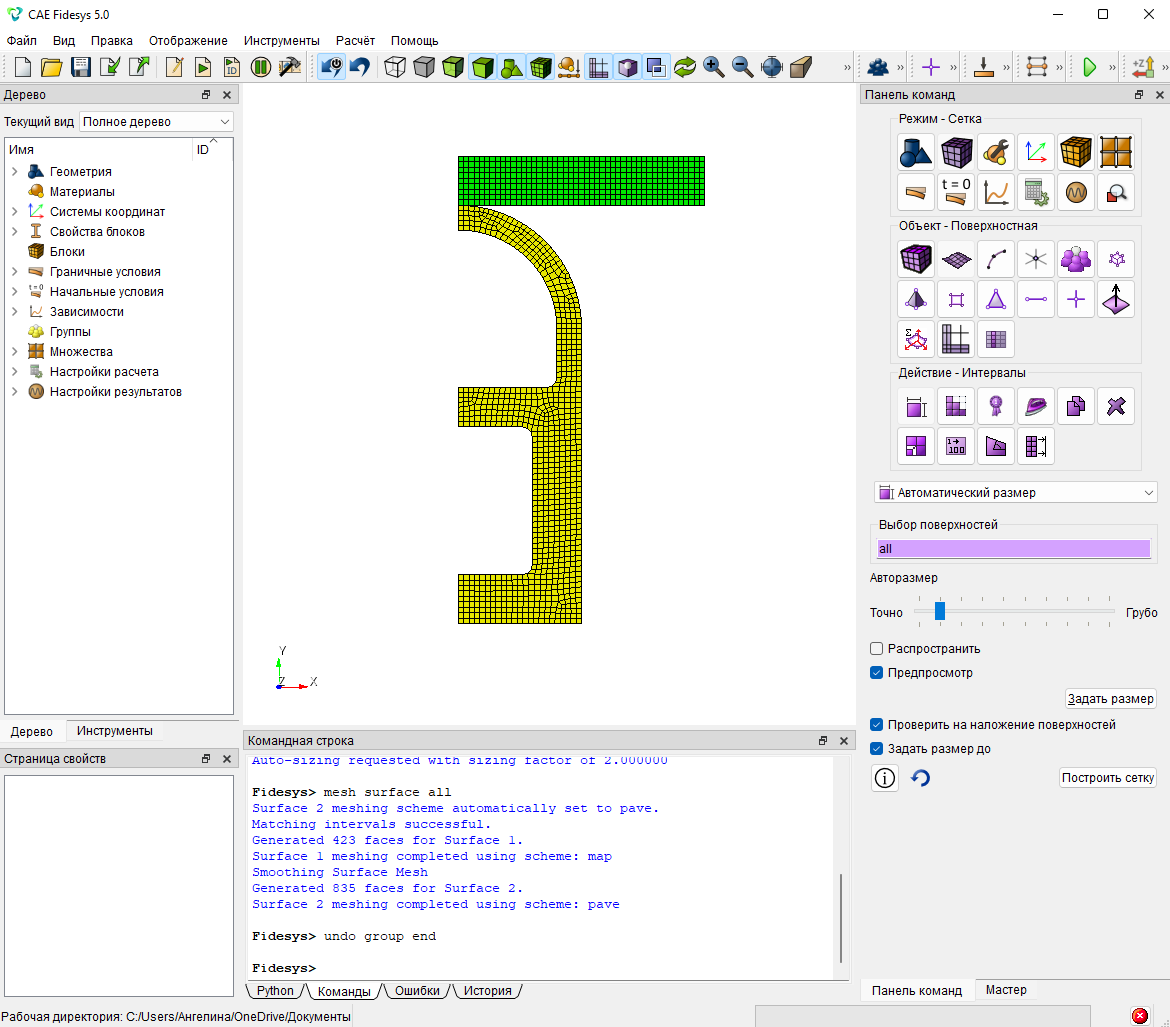Open the Текущий вид Полное дерево dropdown

click(156, 122)
